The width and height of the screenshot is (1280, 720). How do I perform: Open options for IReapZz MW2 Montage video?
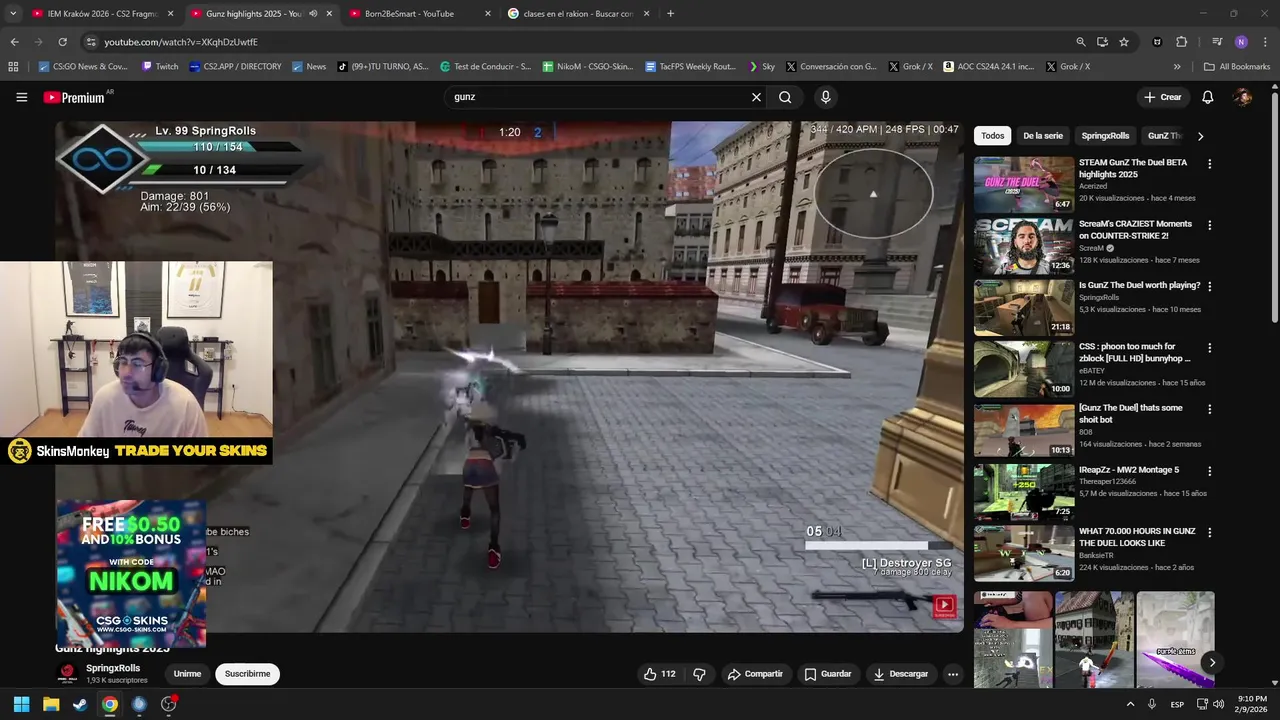1209,471
